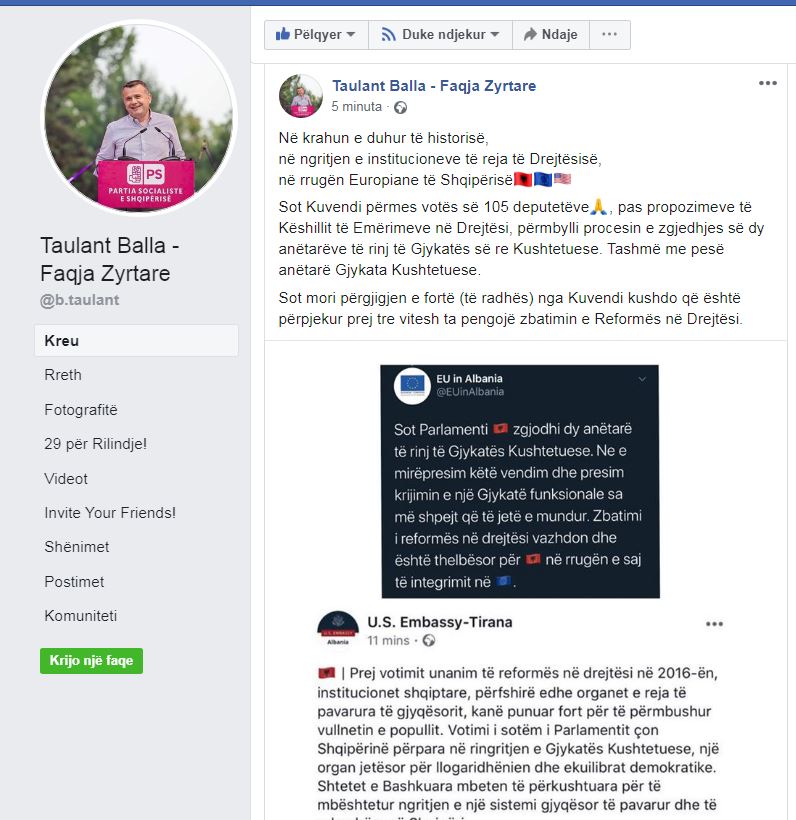Go to Videot in the sidebar
The height and width of the screenshot is (820, 796).
point(66,479)
